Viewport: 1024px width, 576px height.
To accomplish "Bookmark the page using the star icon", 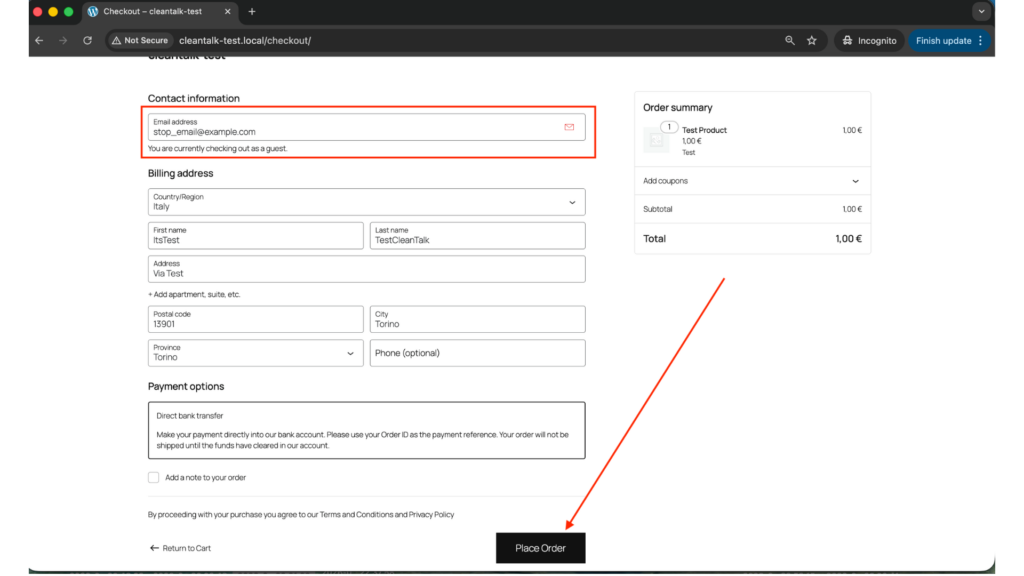I will pyautogui.click(x=811, y=40).
